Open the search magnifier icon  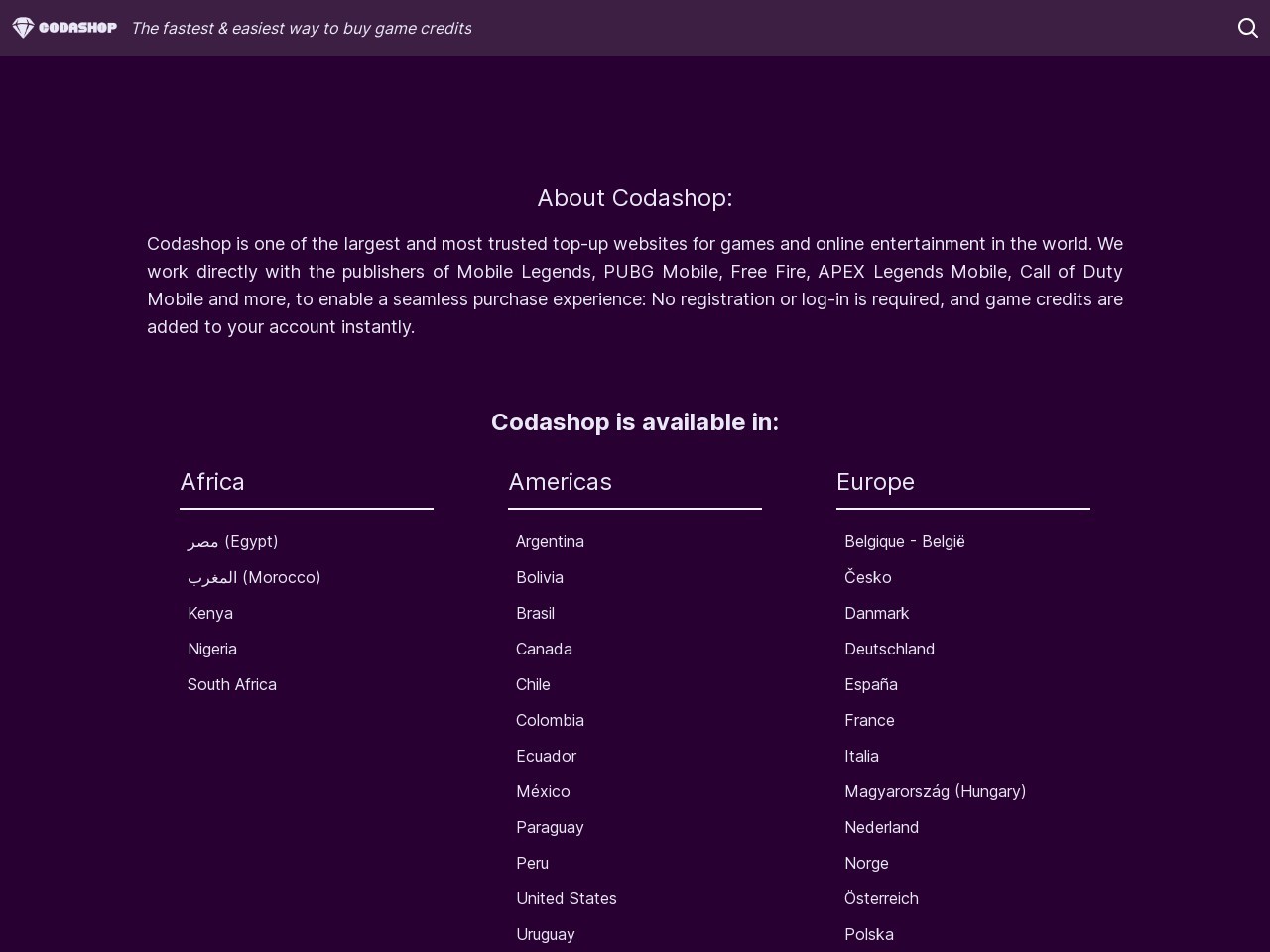pyautogui.click(x=1248, y=28)
